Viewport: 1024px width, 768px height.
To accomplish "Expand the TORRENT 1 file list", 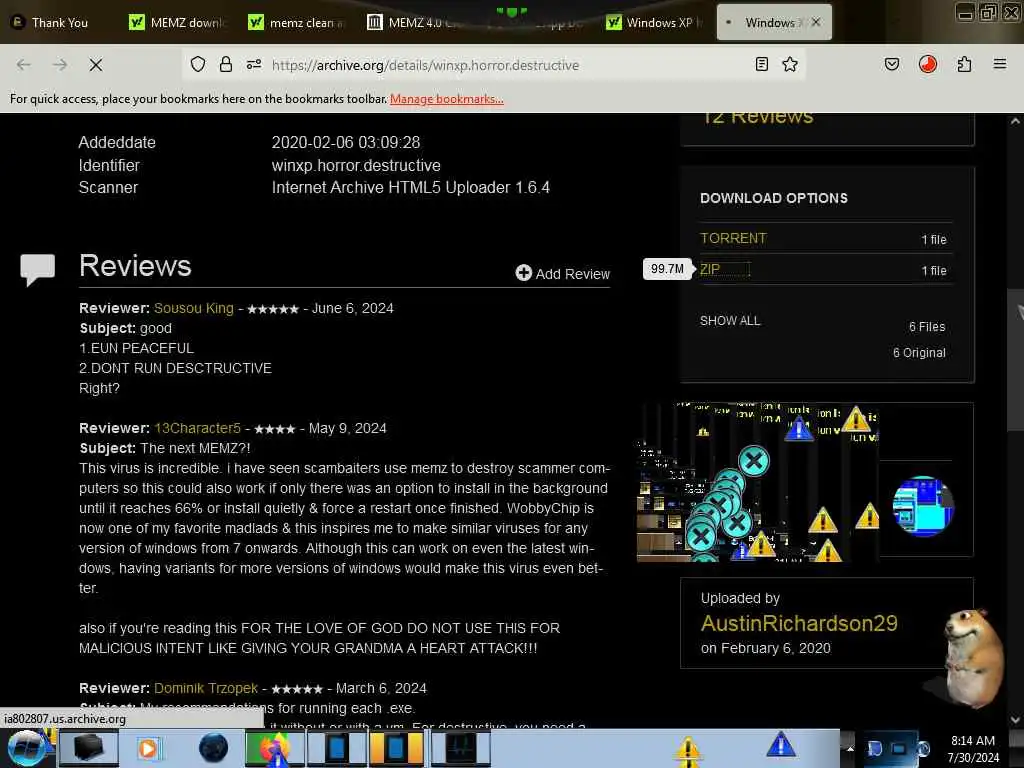I will click(933, 240).
